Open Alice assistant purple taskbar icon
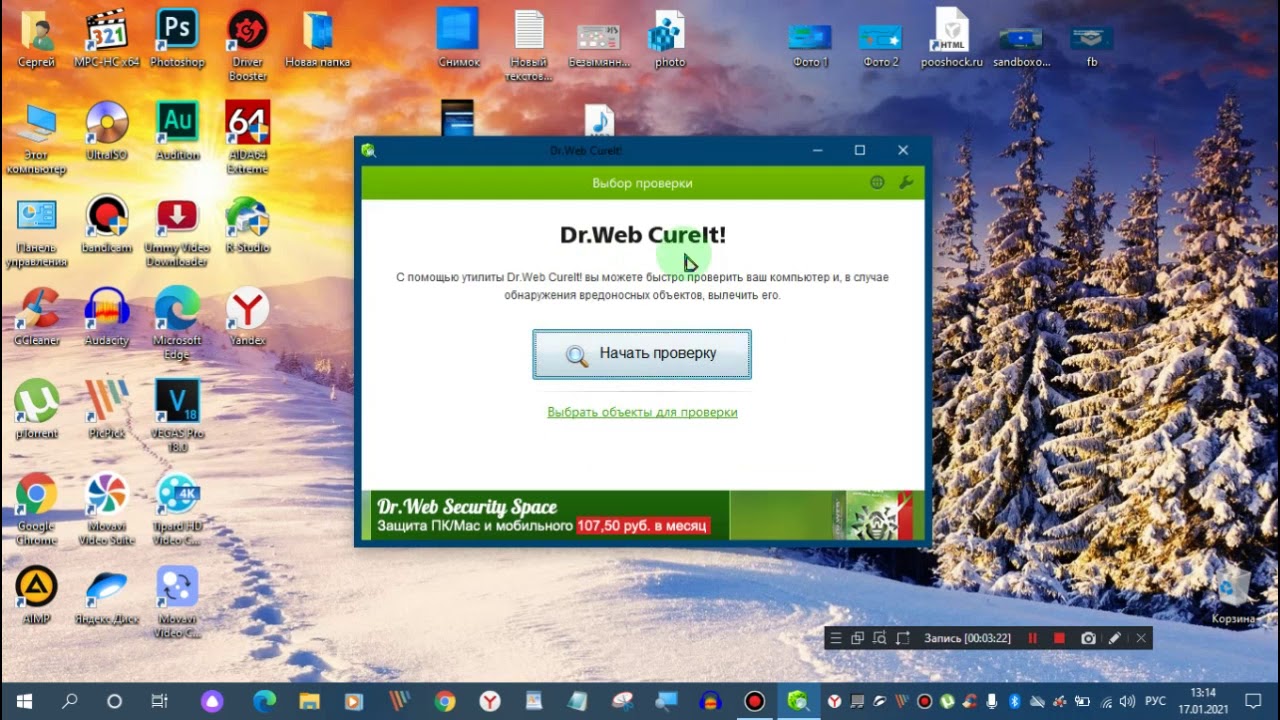 212,702
